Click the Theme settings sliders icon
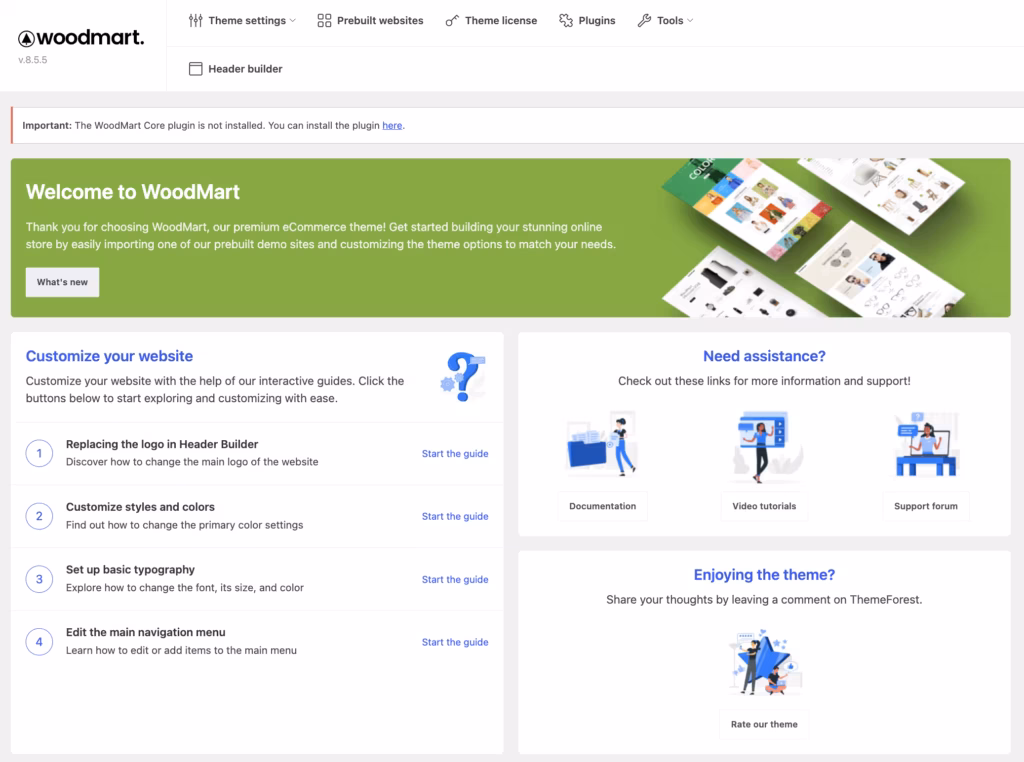The height and width of the screenshot is (762, 1024). pyautogui.click(x=195, y=20)
